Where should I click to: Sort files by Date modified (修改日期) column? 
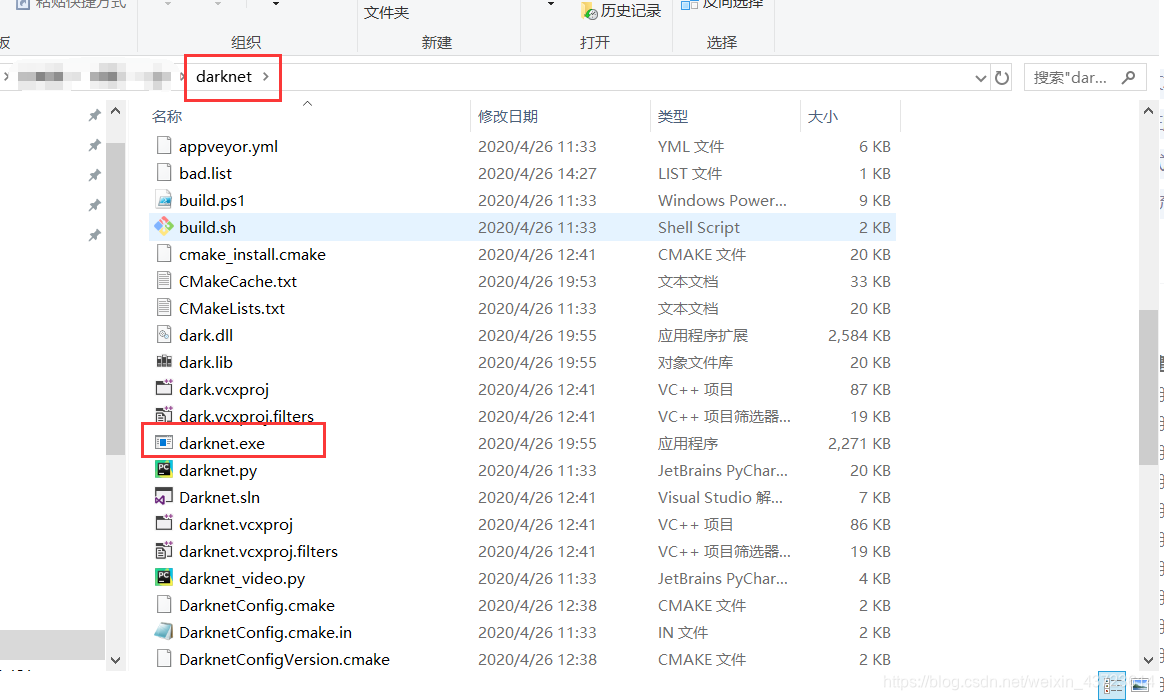508,117
